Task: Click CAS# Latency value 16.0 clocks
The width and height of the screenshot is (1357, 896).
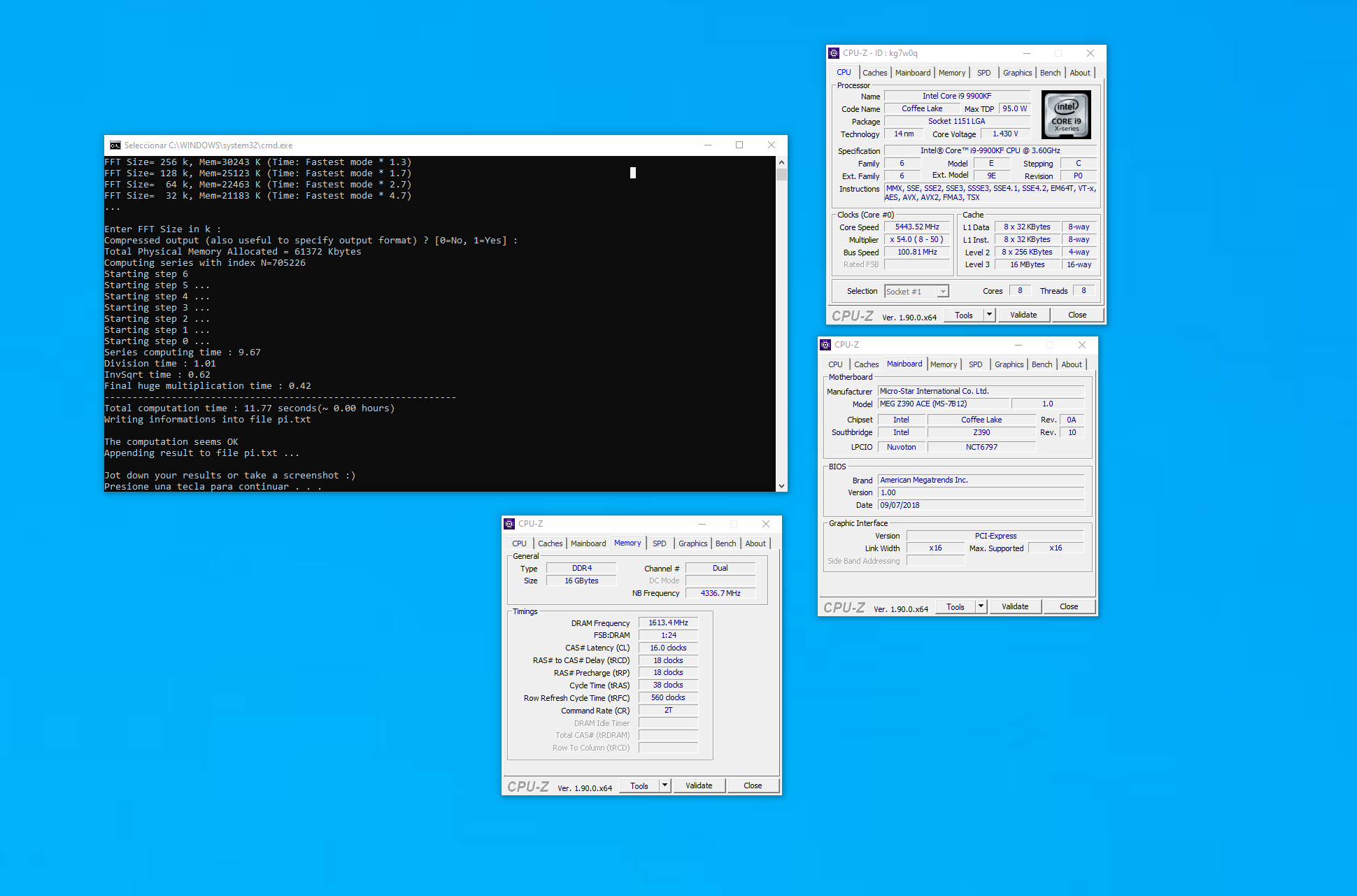Action: pos(668,648)
